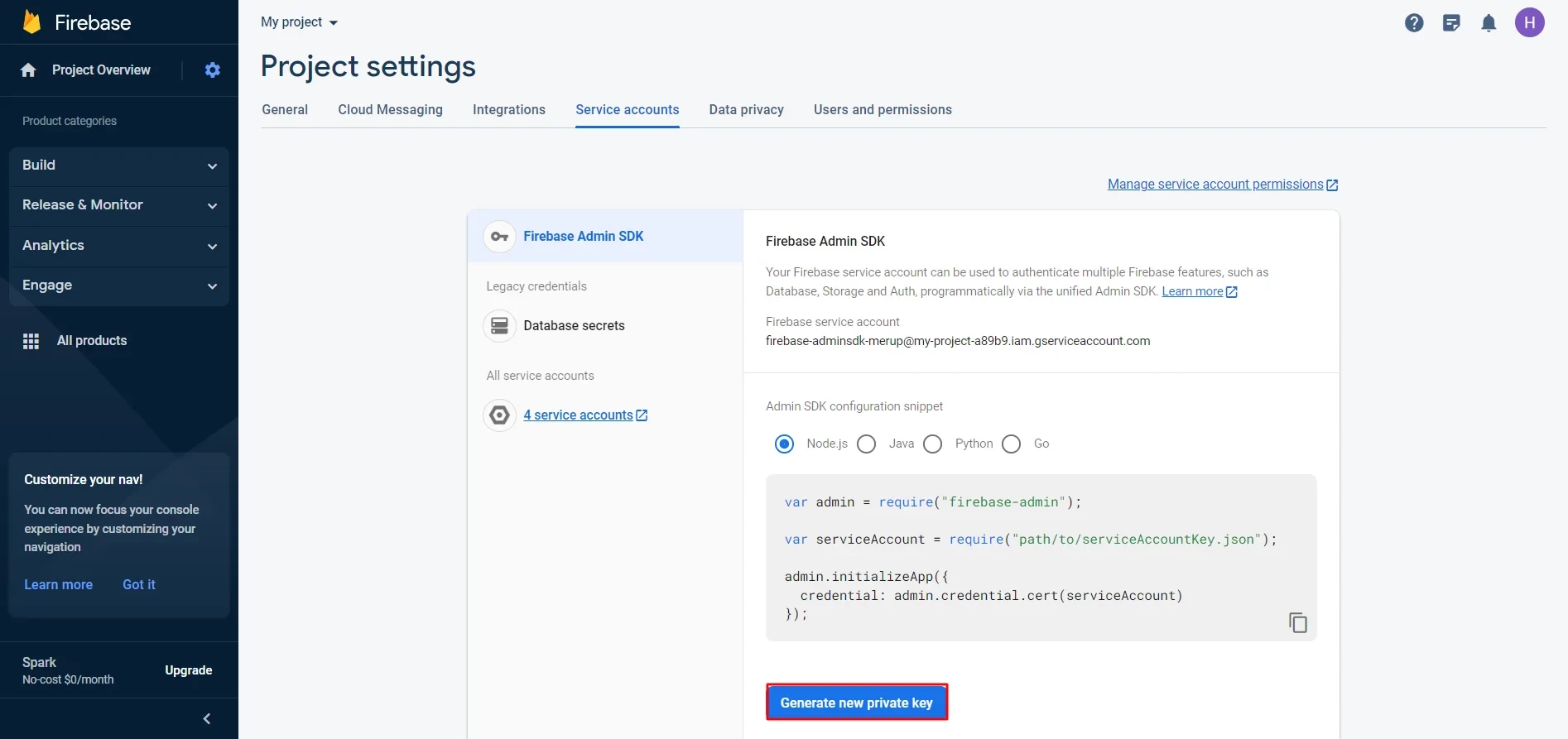Open the Help question mark icon
The image size is (1568, 739).
1414,23
